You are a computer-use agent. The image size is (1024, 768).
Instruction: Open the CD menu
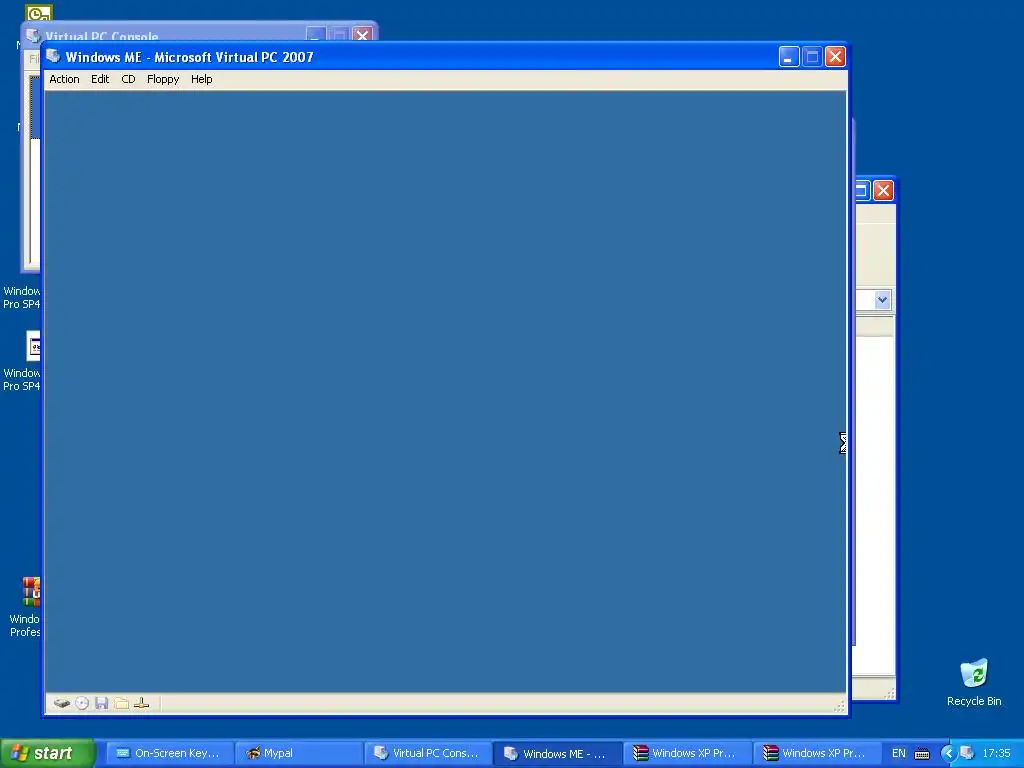[x=128, y=79]
